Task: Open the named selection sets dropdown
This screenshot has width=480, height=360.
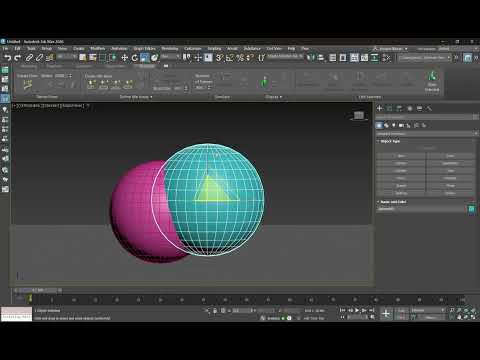Action: pyautogui.click(x=285, y=57)
